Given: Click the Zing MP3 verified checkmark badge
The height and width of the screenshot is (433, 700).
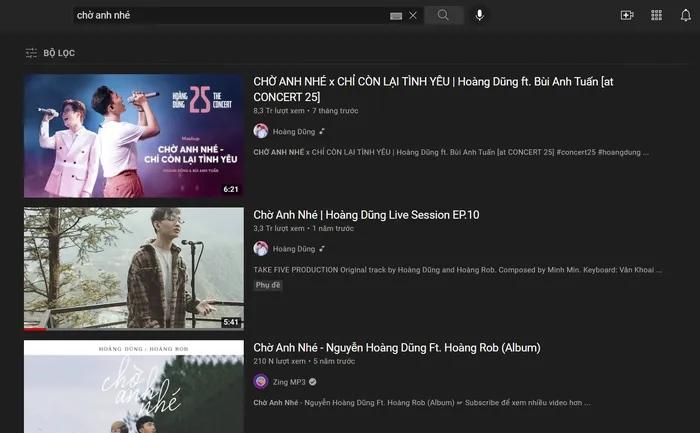Looking at the screenshot, I should coord(312,382).
